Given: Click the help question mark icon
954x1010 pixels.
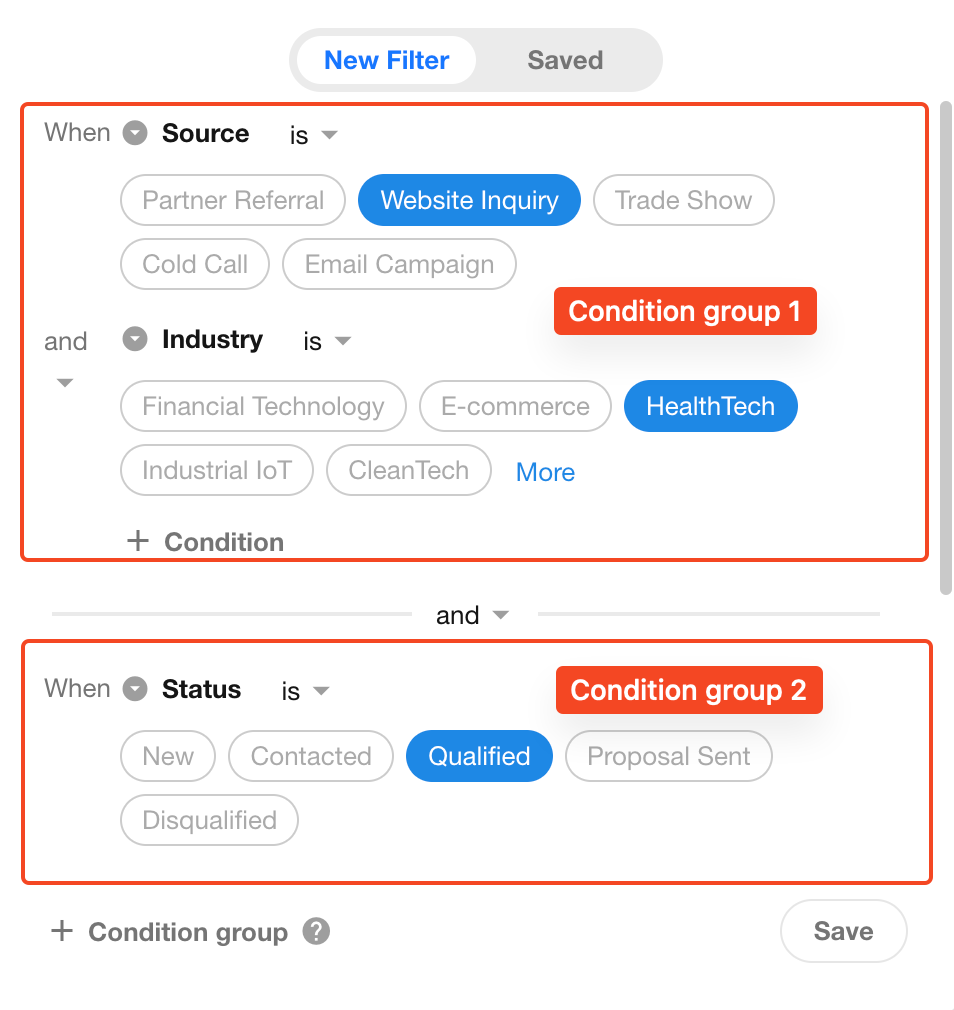Looking at the screenshot, I should pos(316,931).
